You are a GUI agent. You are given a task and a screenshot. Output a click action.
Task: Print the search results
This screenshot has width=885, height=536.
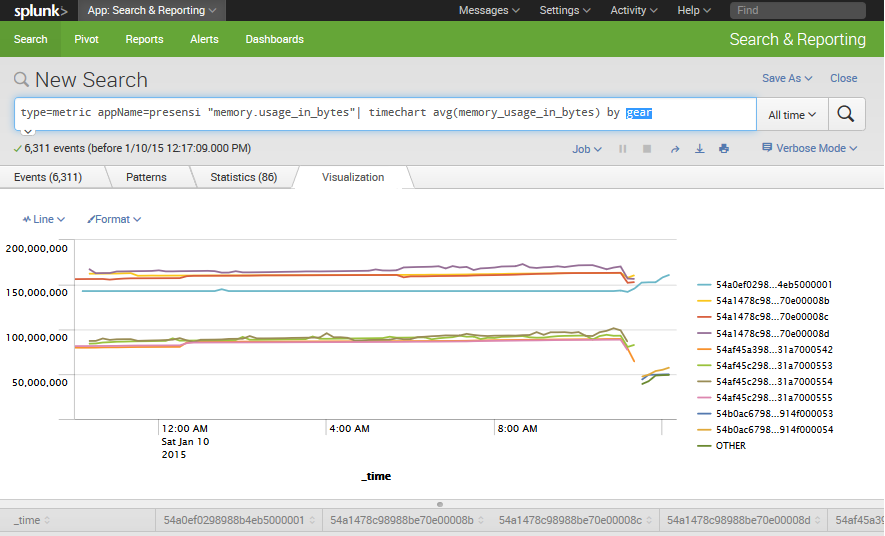pyautogui.click(x=724, y=149)
